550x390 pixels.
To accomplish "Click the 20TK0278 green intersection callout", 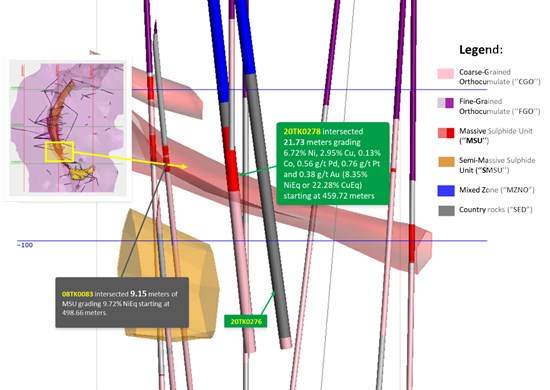I will (x=333, y=163).
